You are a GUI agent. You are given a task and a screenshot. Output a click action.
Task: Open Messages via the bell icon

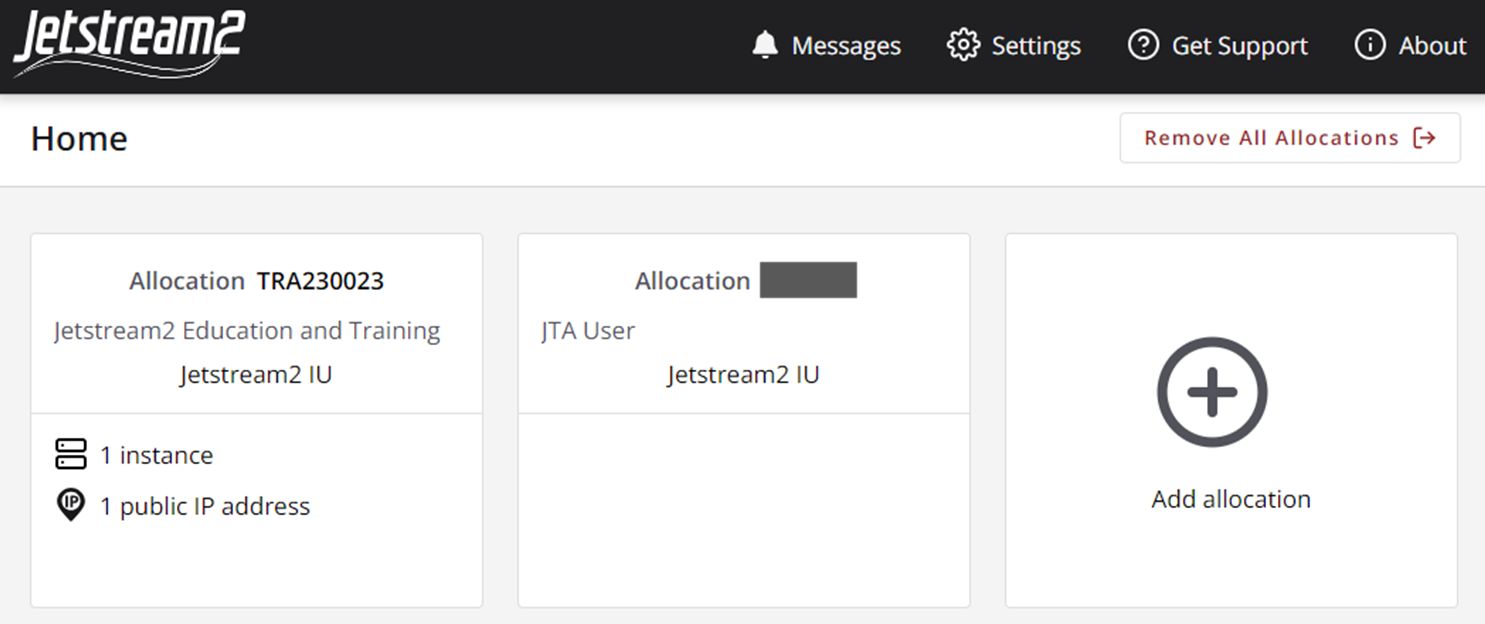point(766,45)
